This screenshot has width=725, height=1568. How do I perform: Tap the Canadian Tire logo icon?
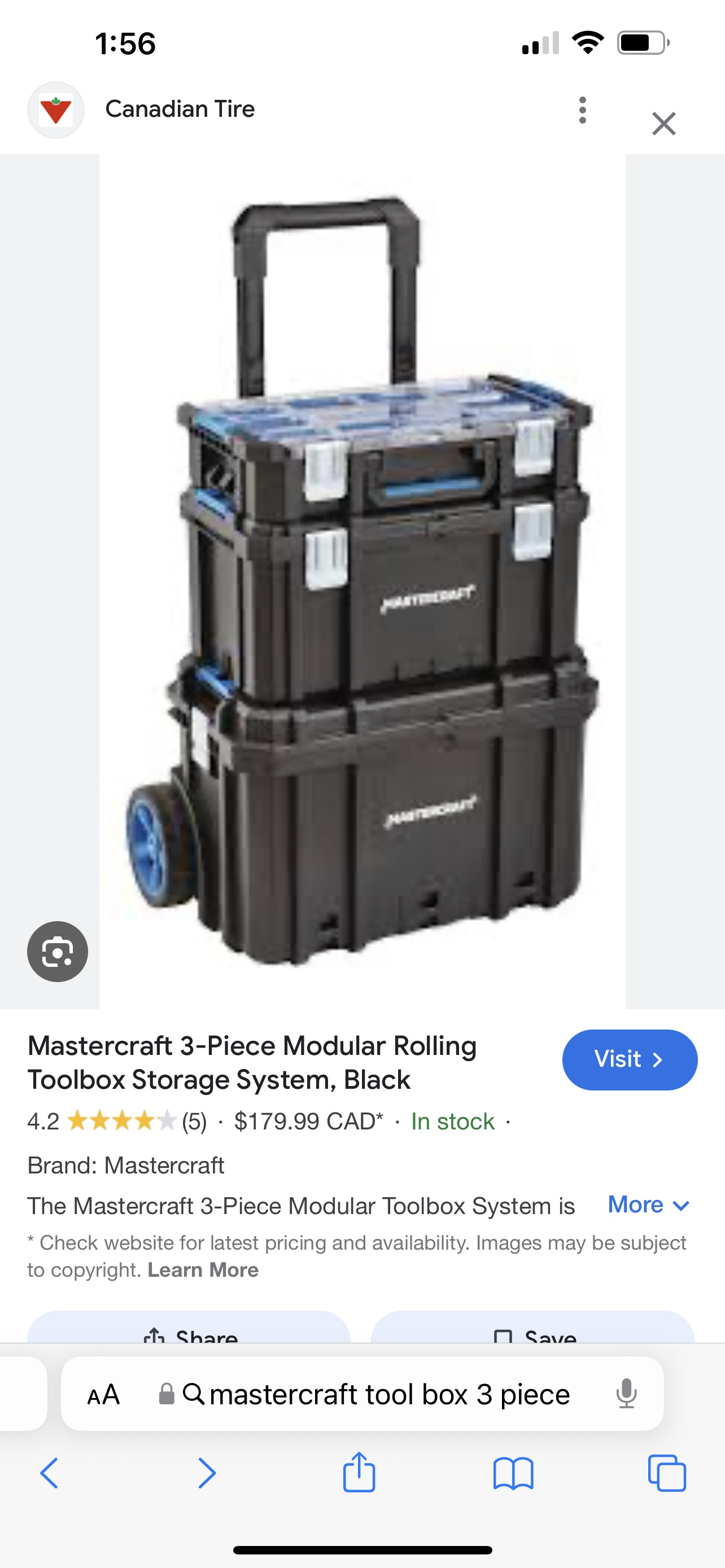tap(56, 110)
